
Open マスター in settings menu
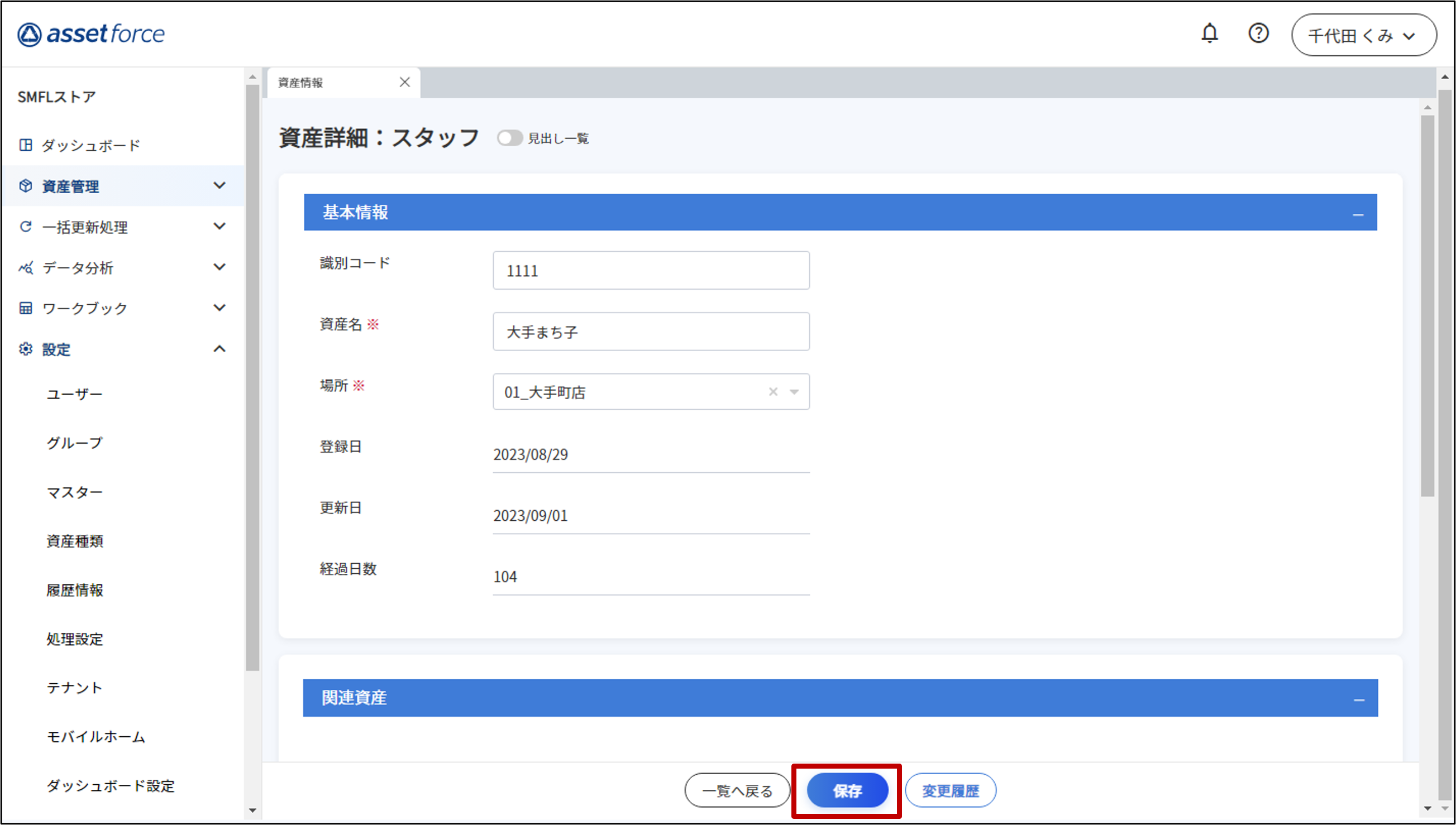[75, 492]
